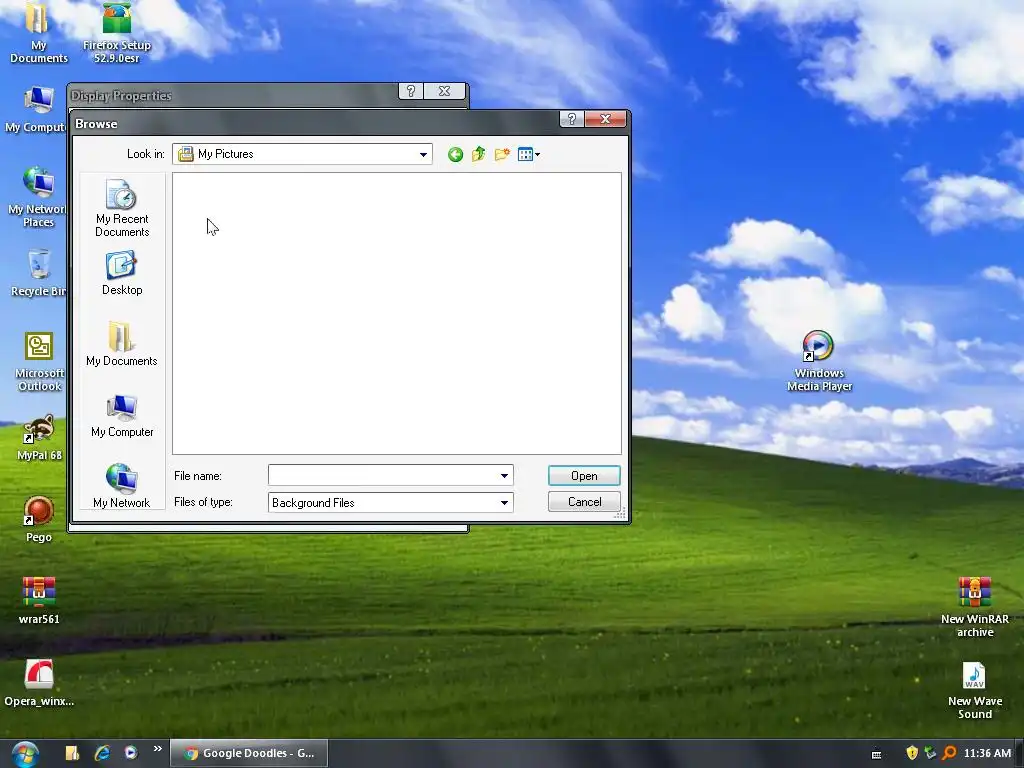Select Desktop in the places bar
Image resolution: width=1024 pixels, height=768 pixels.
[122, 274]
